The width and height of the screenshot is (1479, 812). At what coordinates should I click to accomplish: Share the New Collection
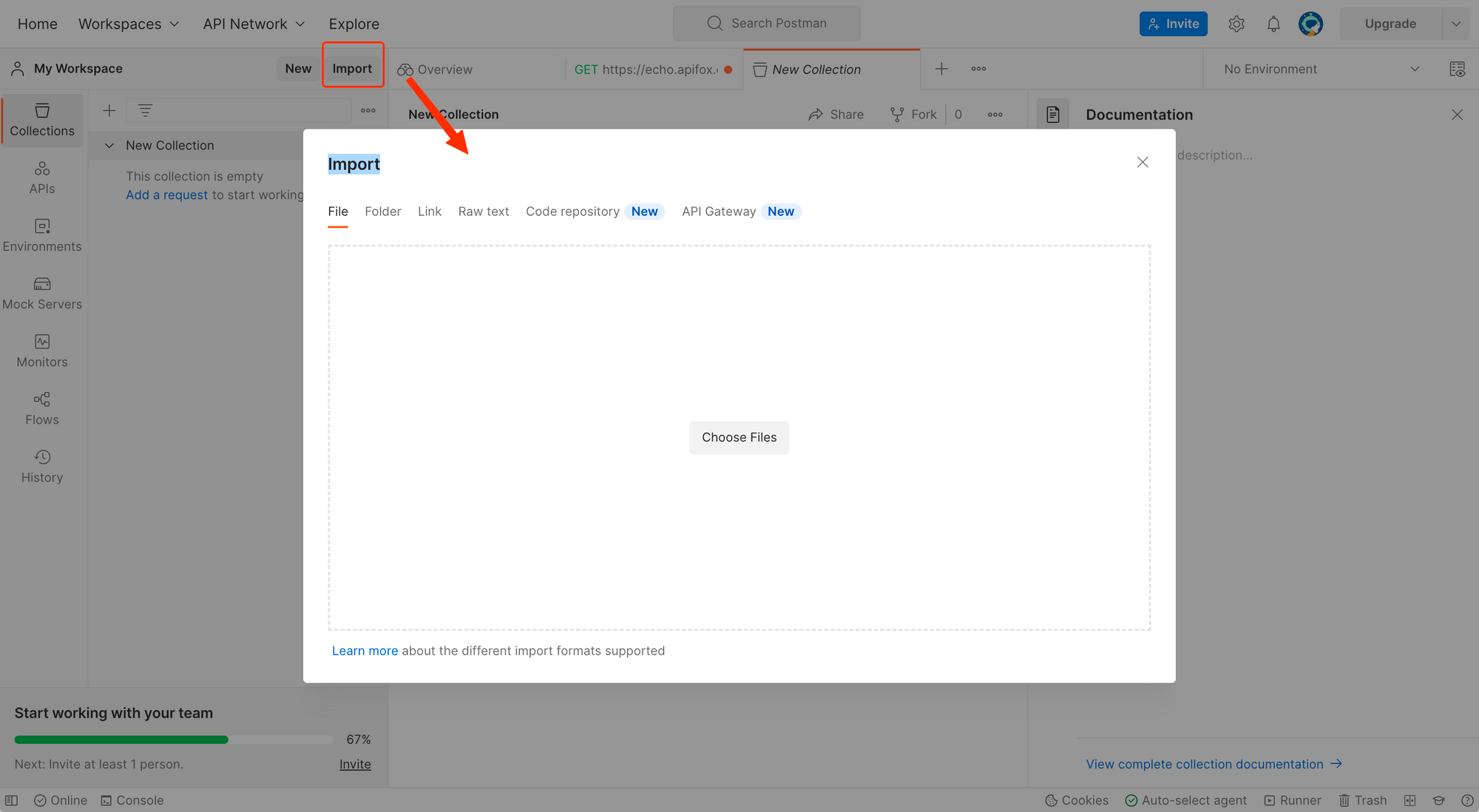[836, 115]
